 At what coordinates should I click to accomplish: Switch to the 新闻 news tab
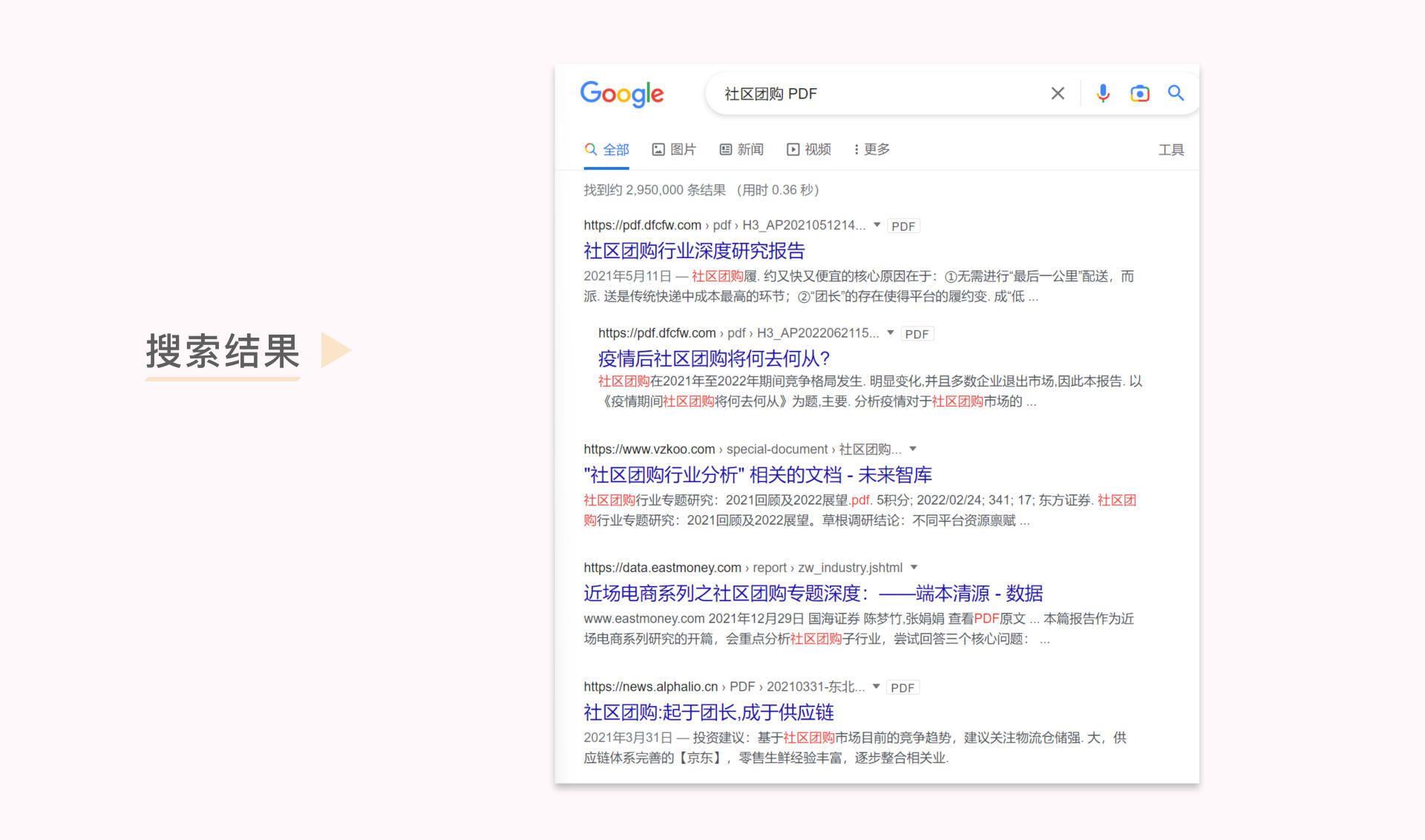tap(741, 150)
